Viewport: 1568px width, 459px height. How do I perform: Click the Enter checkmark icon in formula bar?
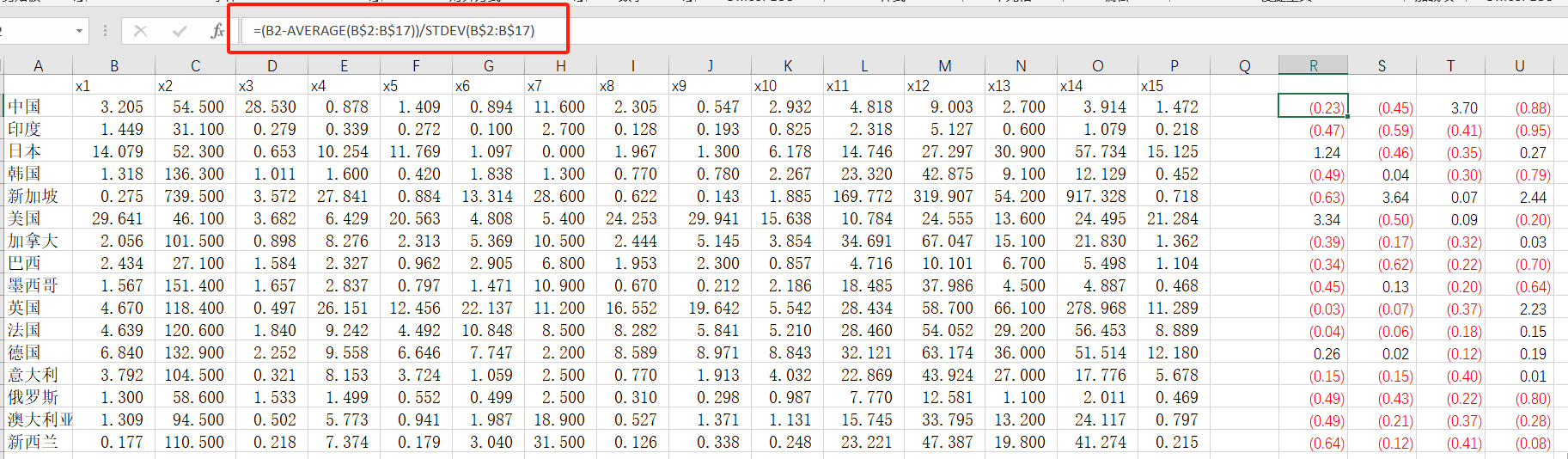click(x=180, y=31)
